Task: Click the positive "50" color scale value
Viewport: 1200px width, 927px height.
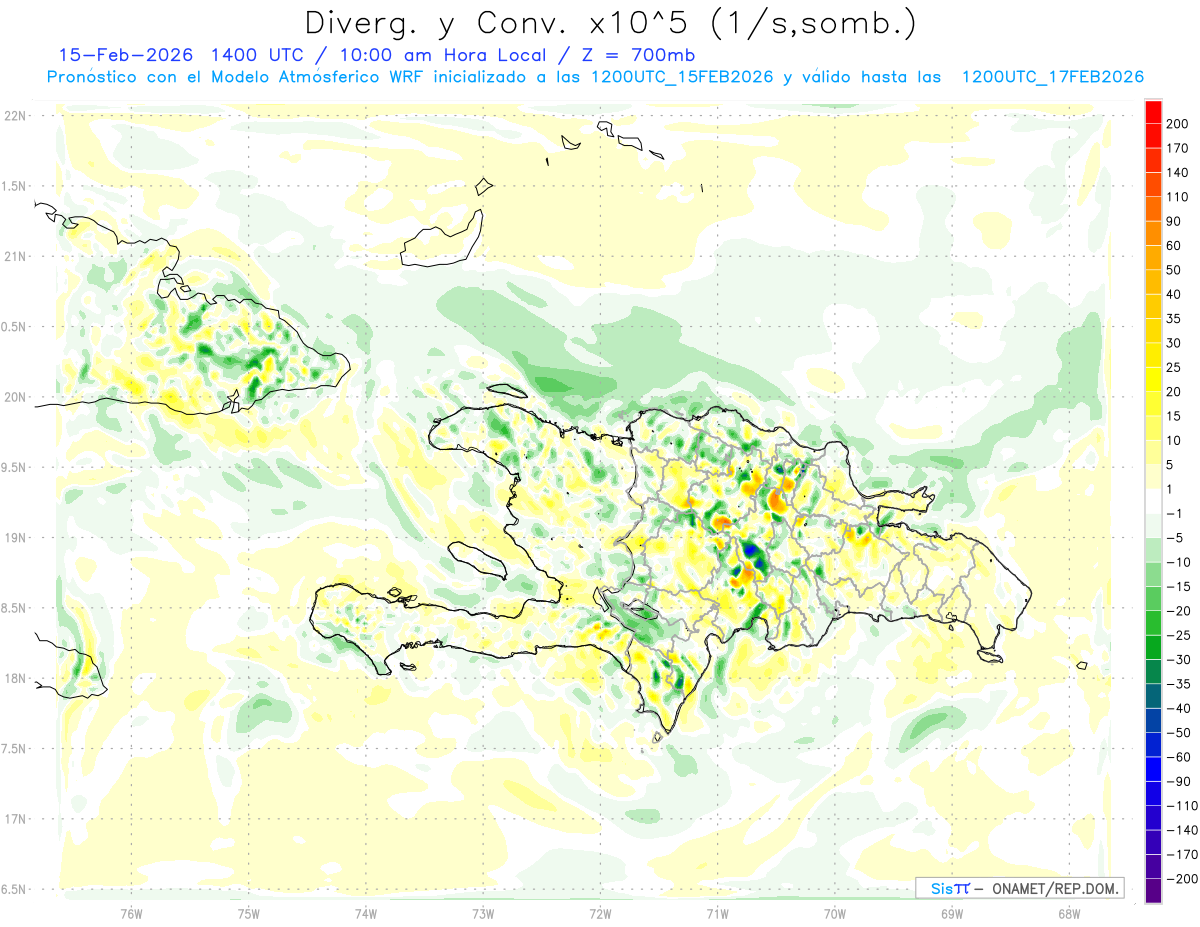Action: coord(1175,270)
